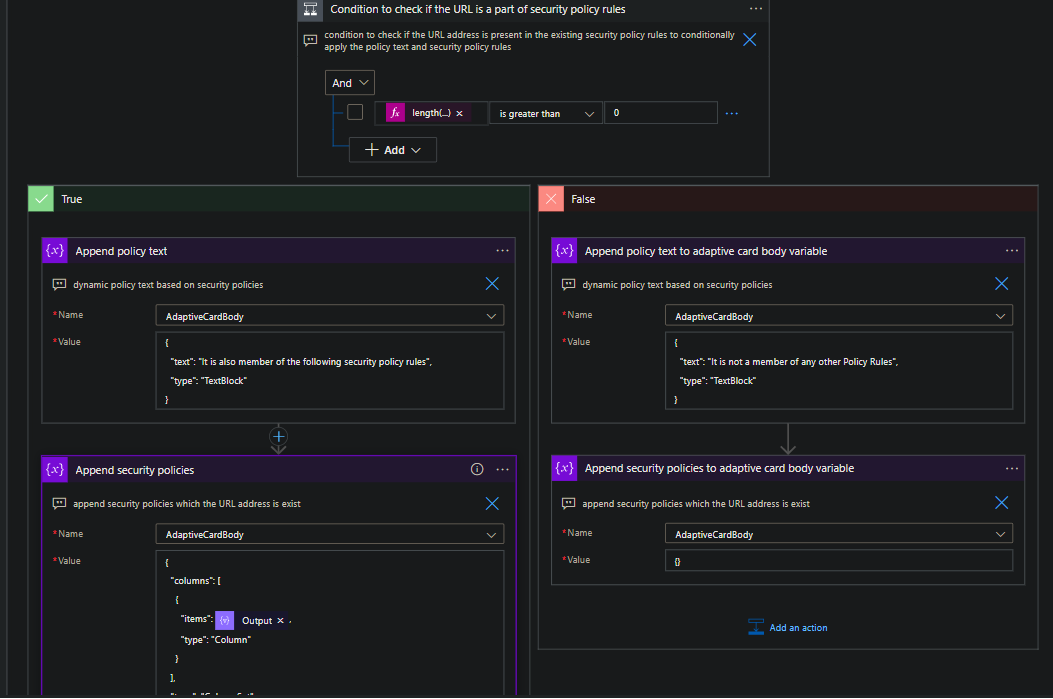Open the condition row's ellipsis options menu
Screen dimensions: 1053x699
pos(732,113)
